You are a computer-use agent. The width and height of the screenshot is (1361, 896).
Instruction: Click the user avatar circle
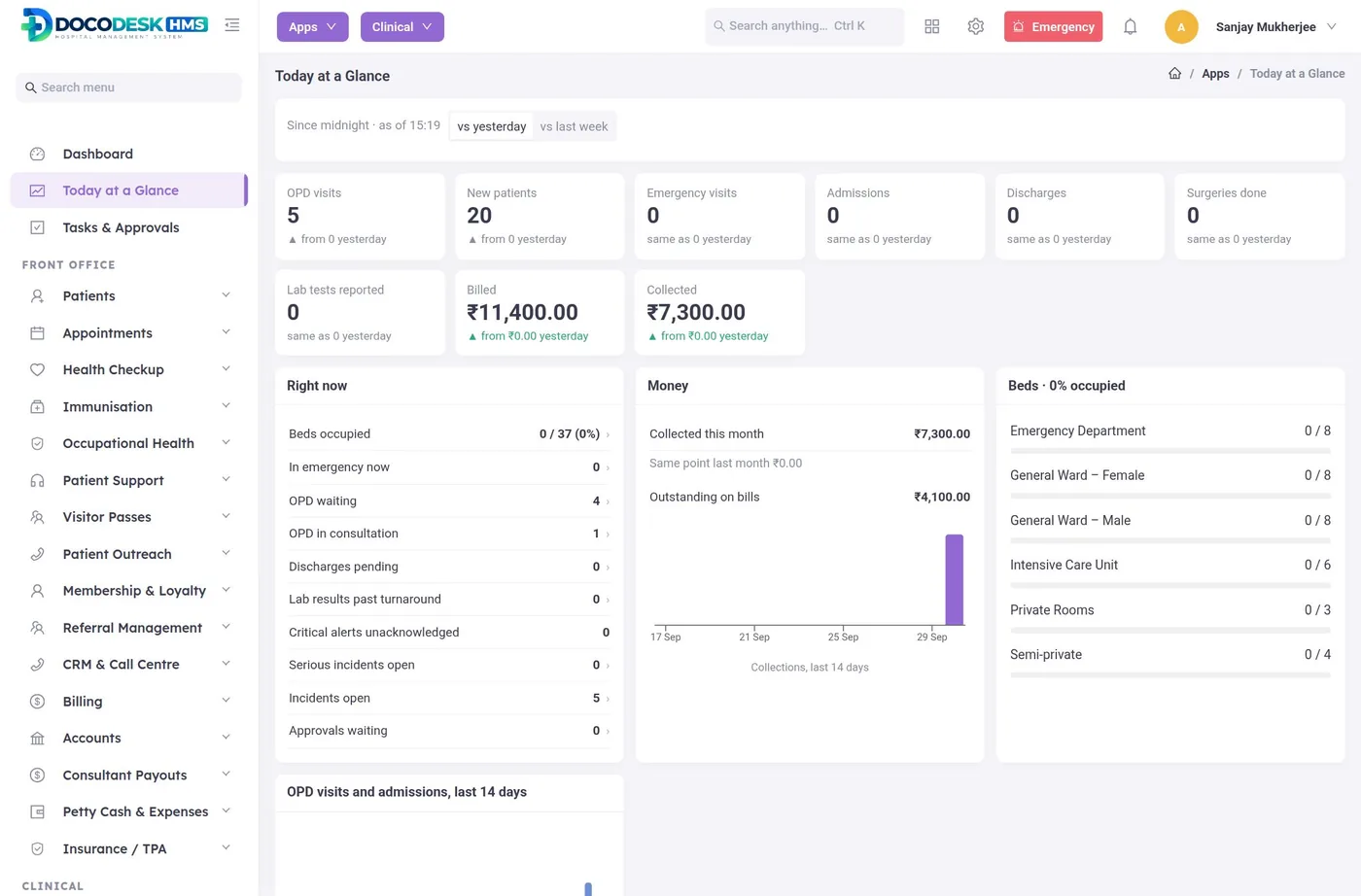click(1181, 27)
